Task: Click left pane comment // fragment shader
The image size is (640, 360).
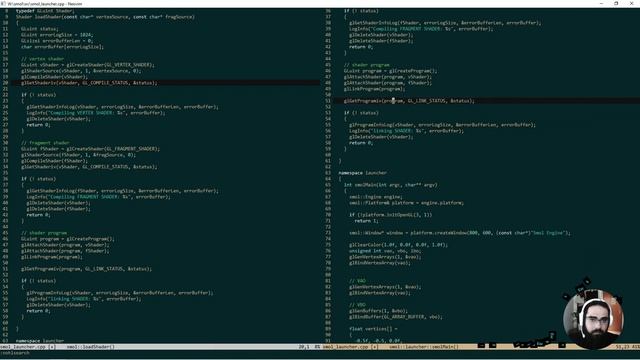Action: (45, 143)
